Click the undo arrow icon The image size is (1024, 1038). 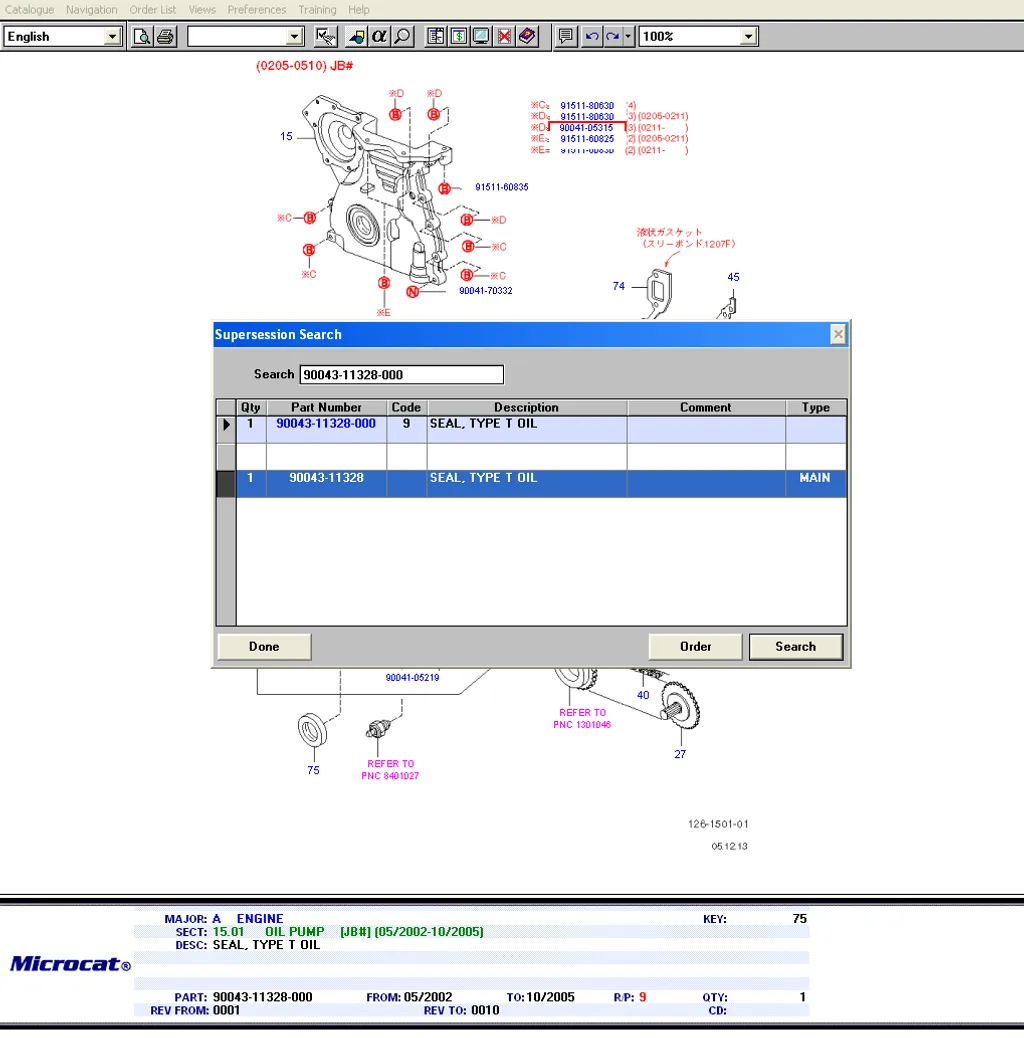click(x=592, y=36)
